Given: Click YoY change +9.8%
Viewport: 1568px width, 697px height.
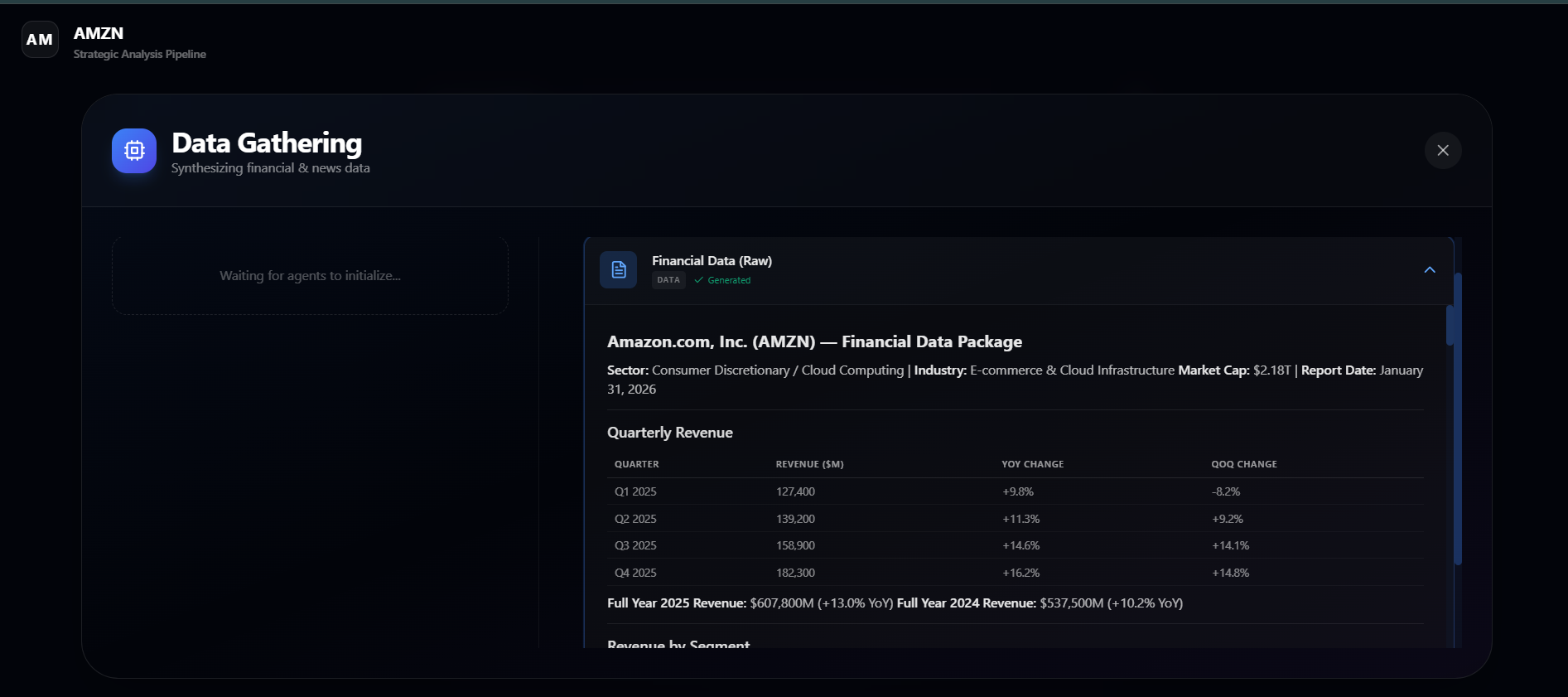Looking at the screenshot, I should tap(1018, 491).
